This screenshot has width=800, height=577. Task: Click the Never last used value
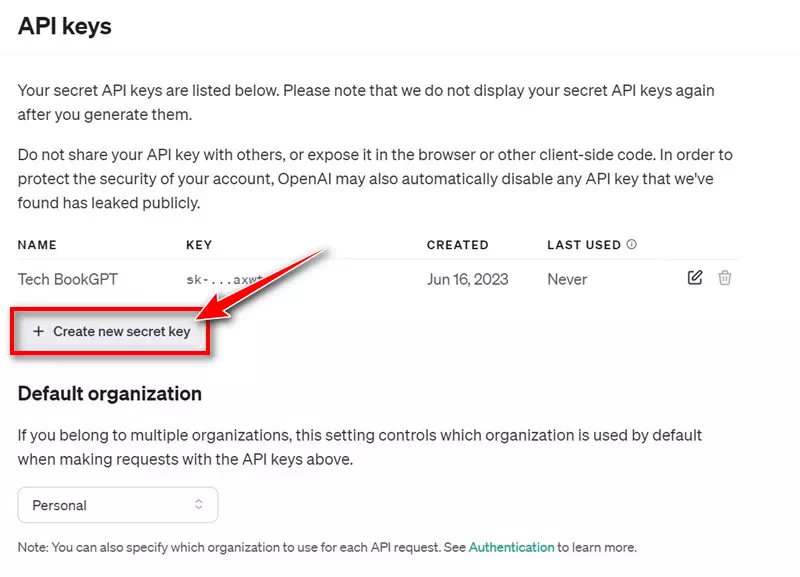[567, 279]
